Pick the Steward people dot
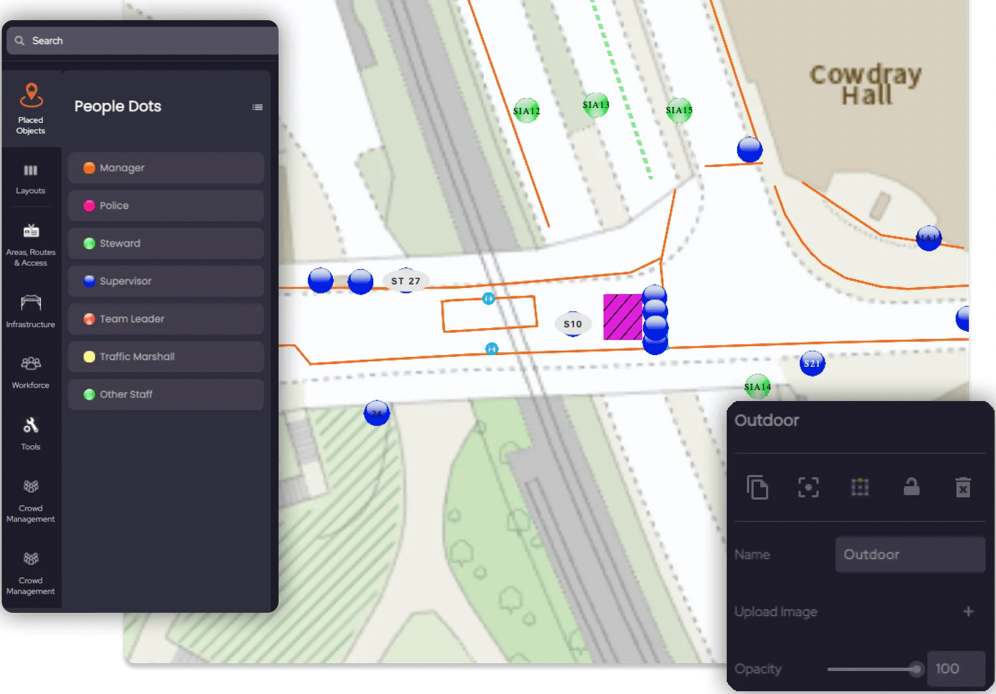The height and width of the screenshot is (694, 996). tap(166, 243)
